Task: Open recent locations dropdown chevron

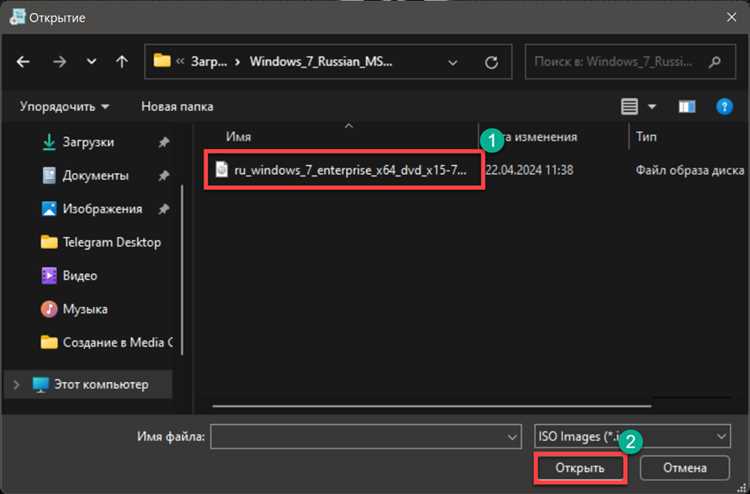Action: coord(91,62)
